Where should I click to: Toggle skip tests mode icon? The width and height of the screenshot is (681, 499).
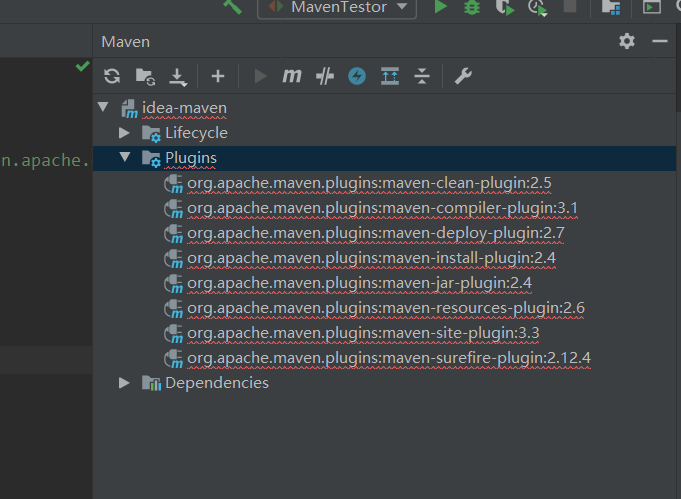pos(325,76)
